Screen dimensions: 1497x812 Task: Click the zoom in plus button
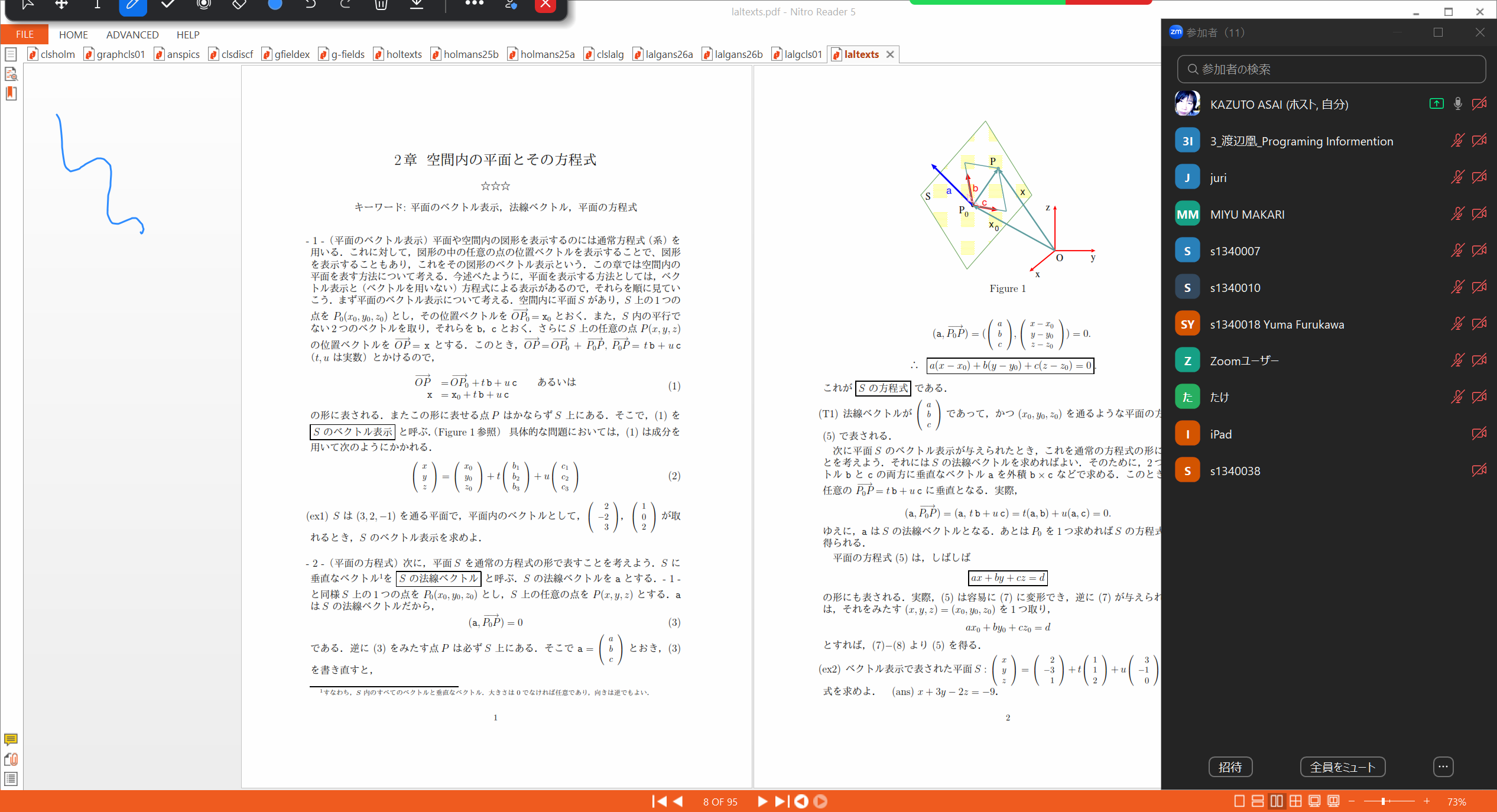[1427, 801]
